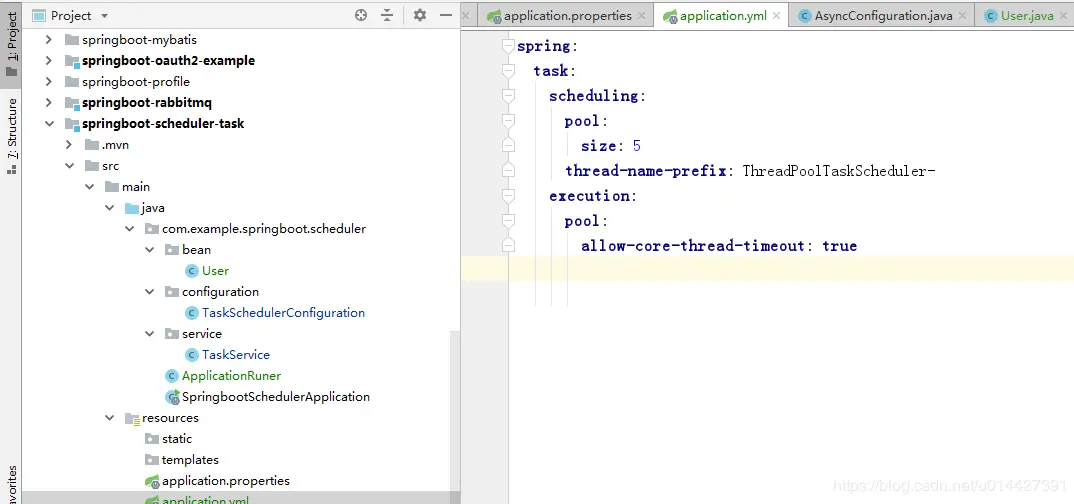Collapse the java source folder
The width and height of the screenshot is (1074, 504).
click(110, 207)
